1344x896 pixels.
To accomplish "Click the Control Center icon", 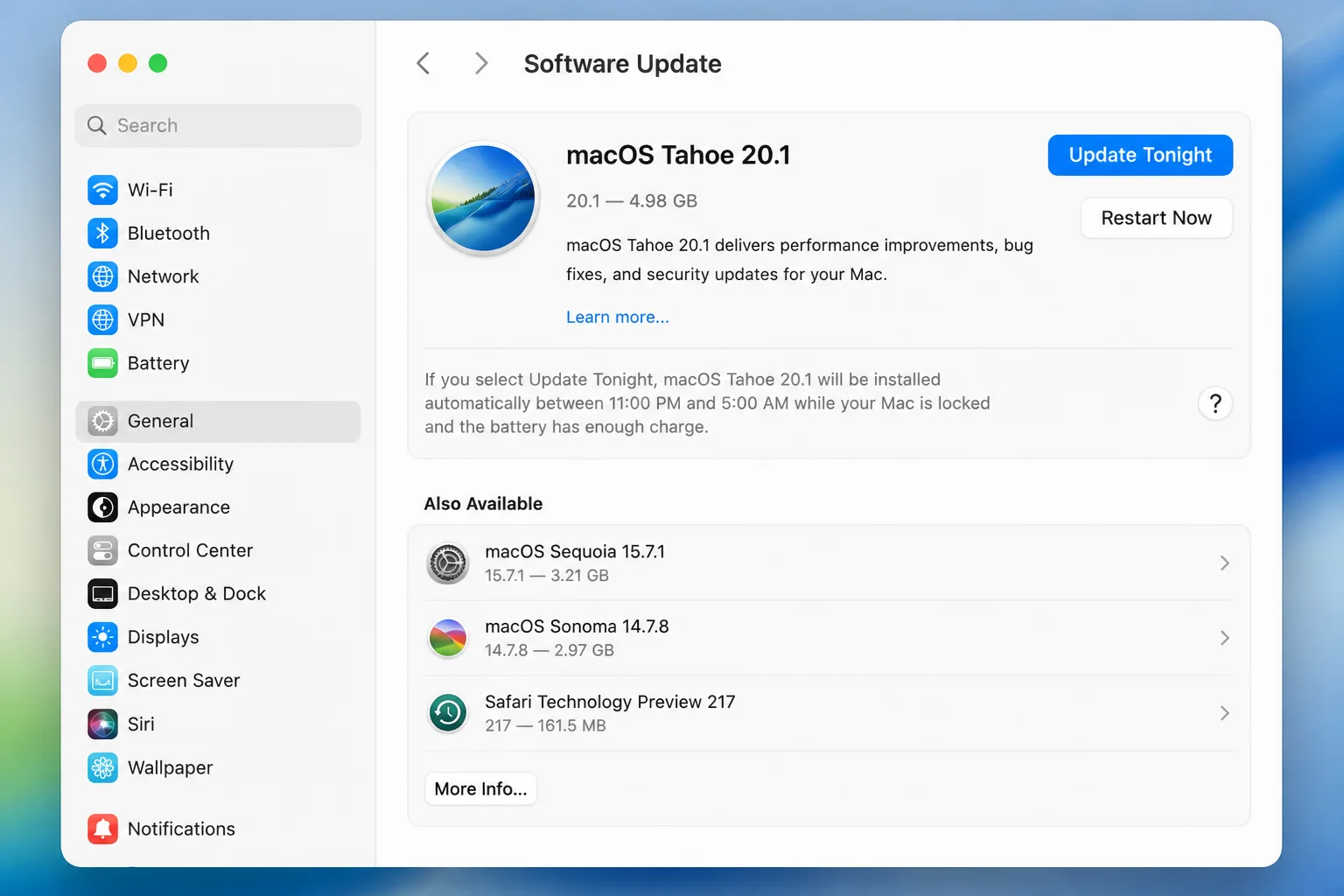I will (x=102, y=550).
